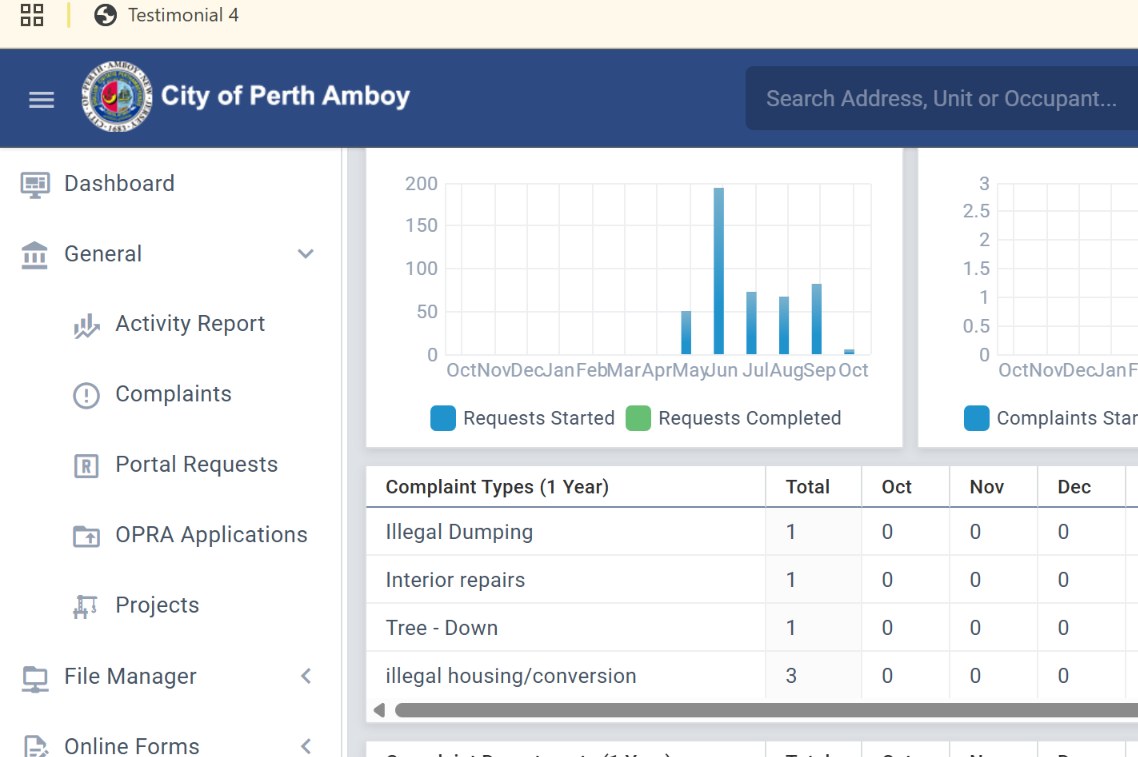The image size is (1138, 757).
Task: Toggle the hamburger sidebar menu
Action: 41,99
